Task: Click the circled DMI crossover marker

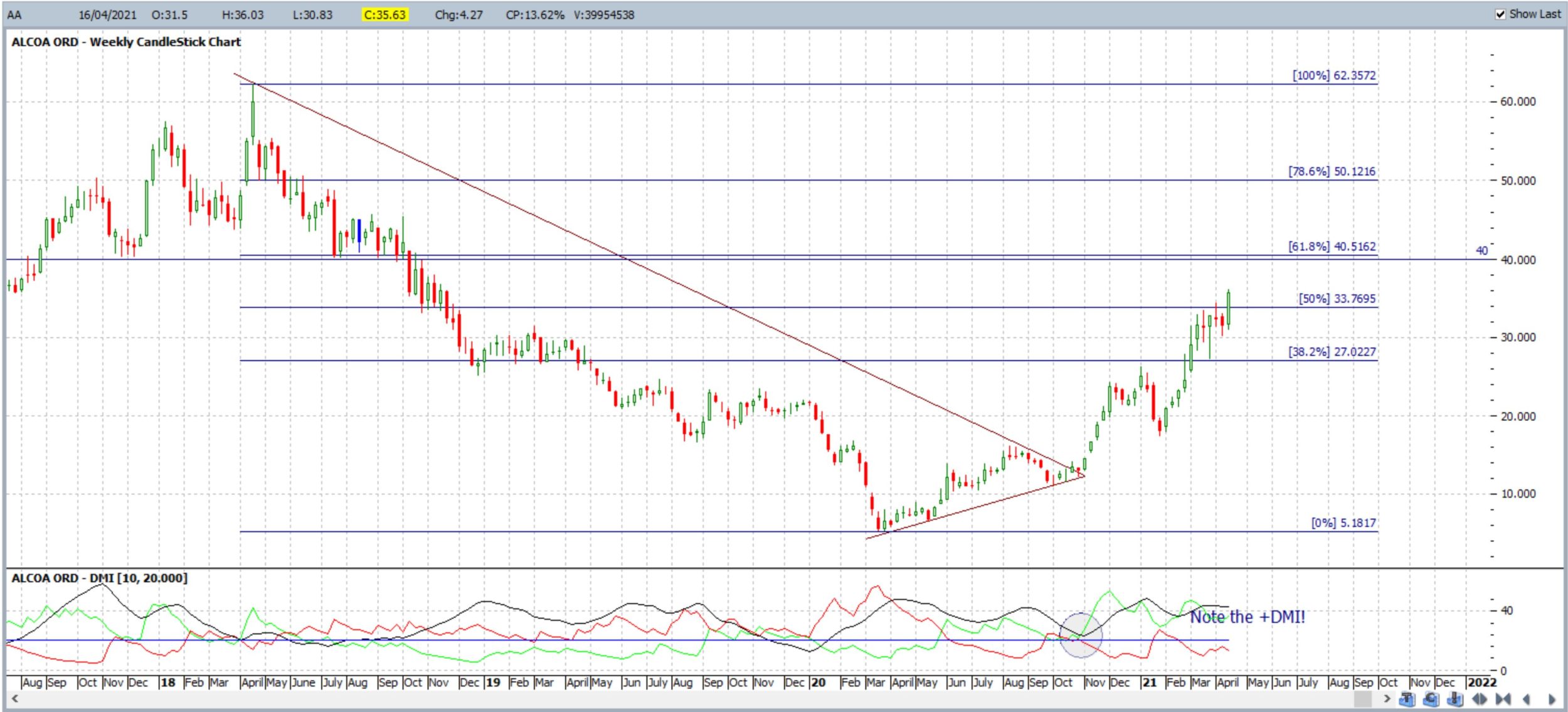Action: click(1081, 635)
